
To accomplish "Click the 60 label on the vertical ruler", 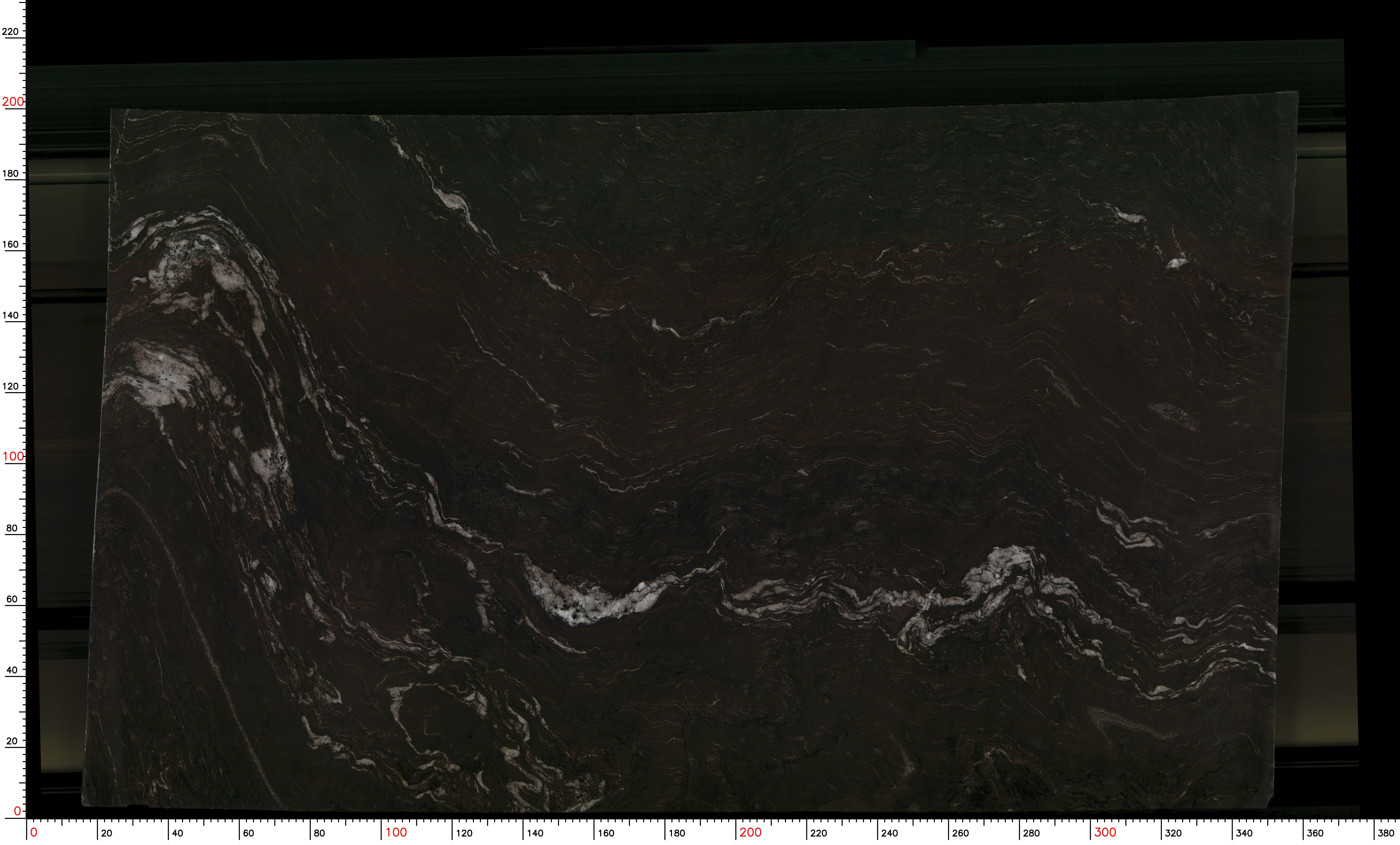I will 12,599.
